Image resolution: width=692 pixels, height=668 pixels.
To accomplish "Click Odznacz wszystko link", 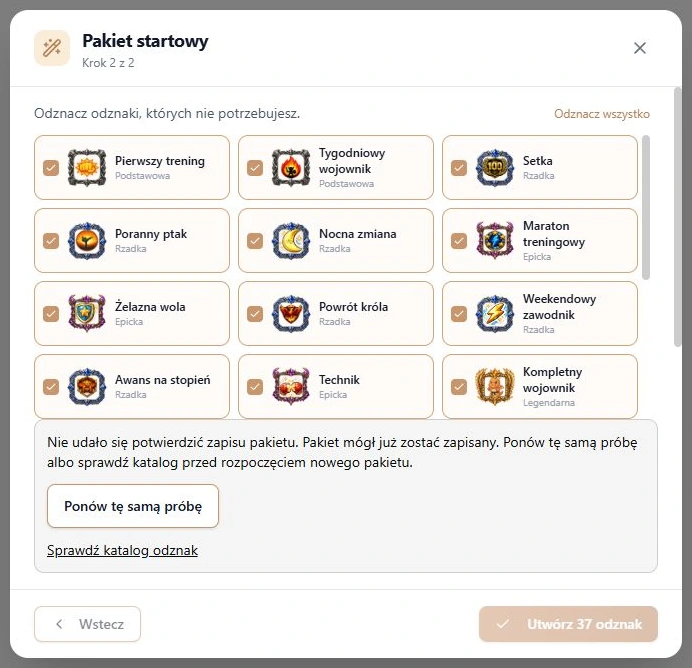I will coord(602,114).
